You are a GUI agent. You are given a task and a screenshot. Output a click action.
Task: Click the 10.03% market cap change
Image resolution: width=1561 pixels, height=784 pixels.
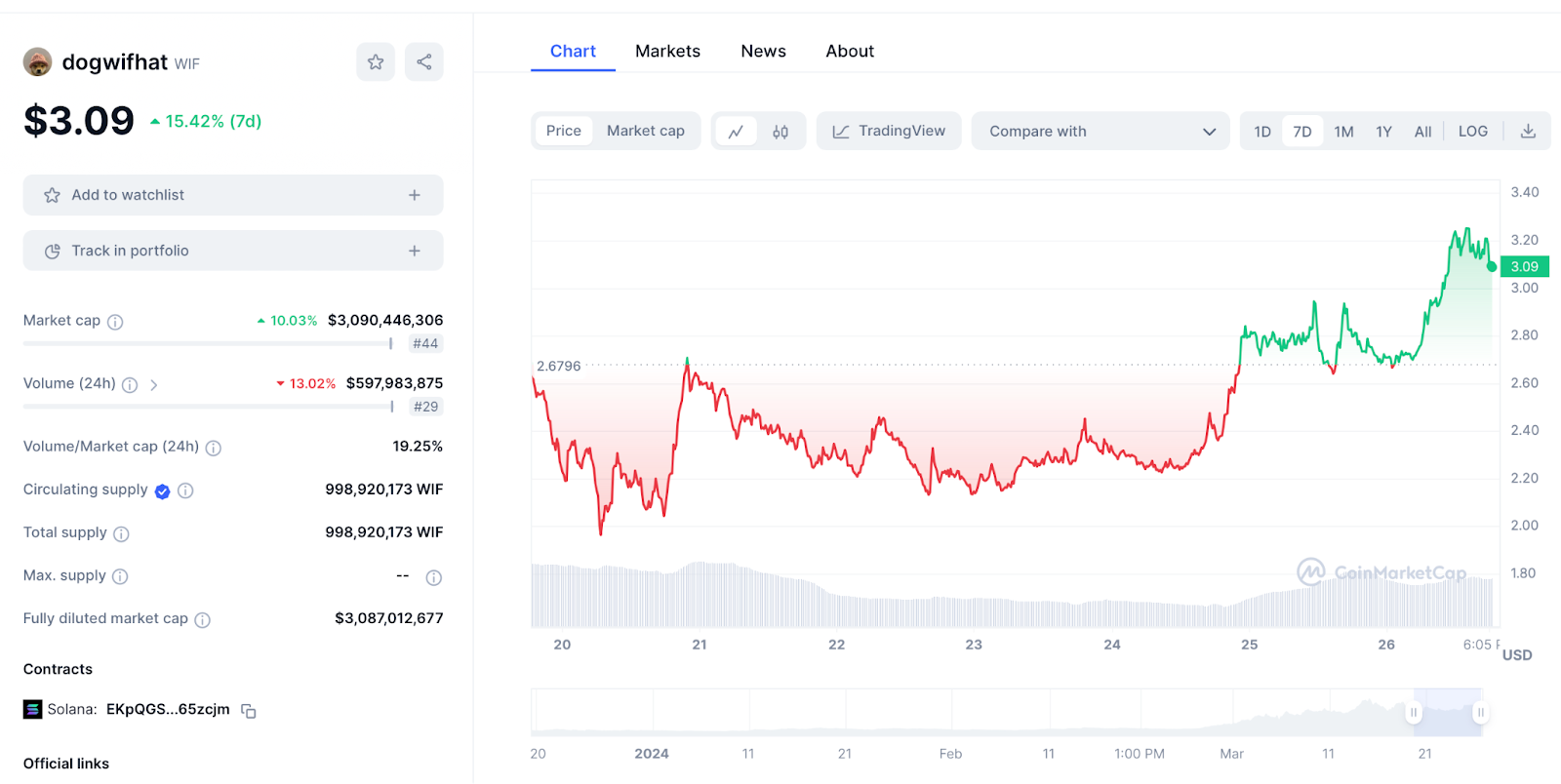click(x=287, y=321)
